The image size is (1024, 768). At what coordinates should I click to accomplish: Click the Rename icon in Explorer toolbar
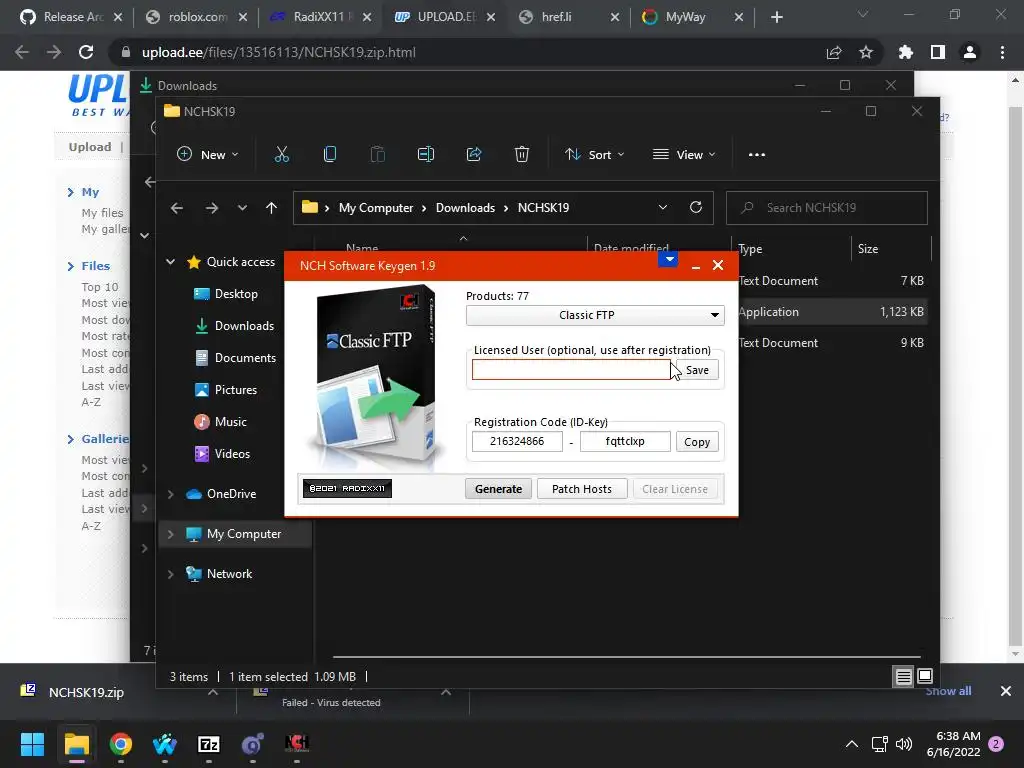point(426,155)
